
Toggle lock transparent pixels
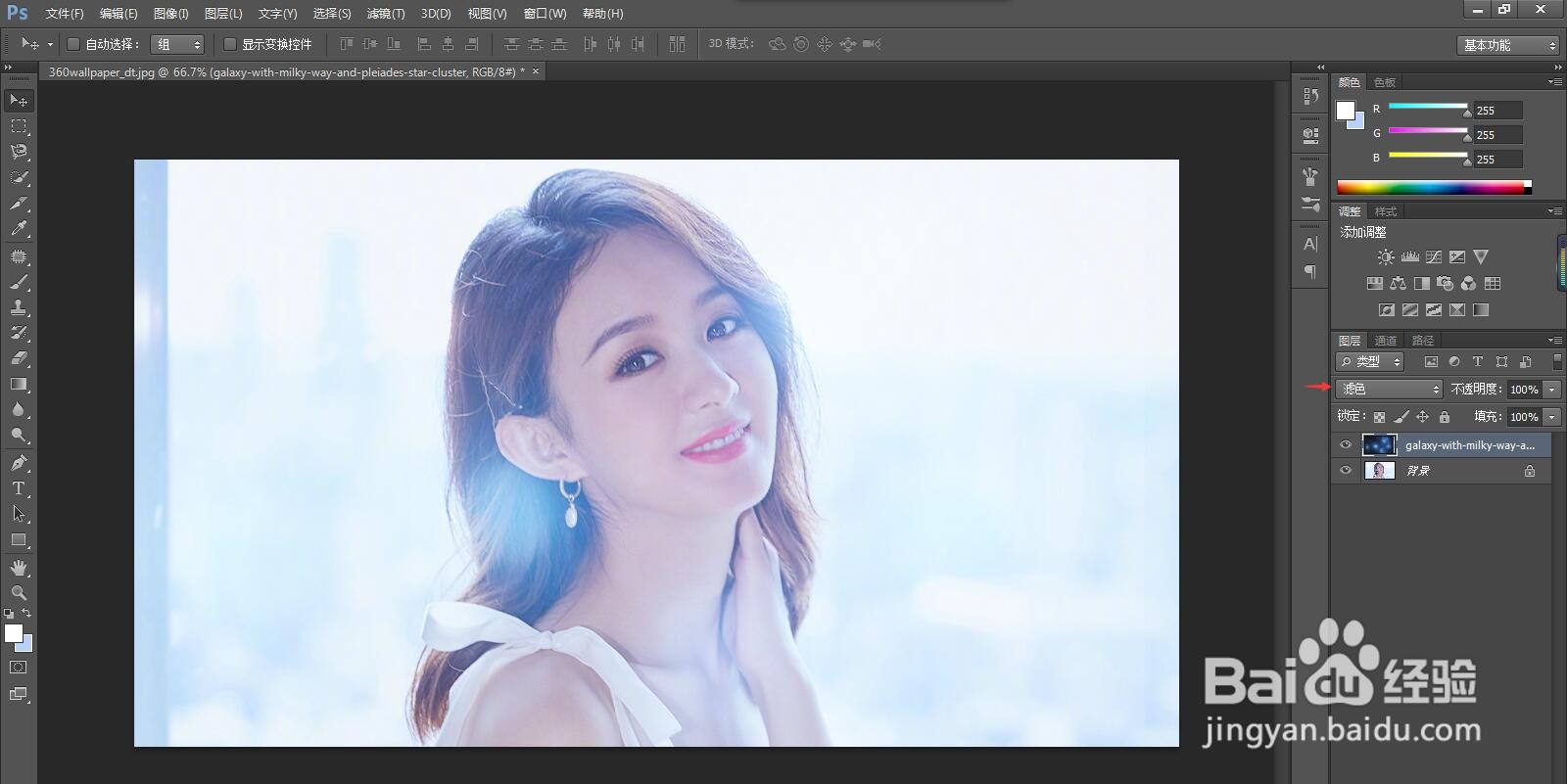[1379, 417]
